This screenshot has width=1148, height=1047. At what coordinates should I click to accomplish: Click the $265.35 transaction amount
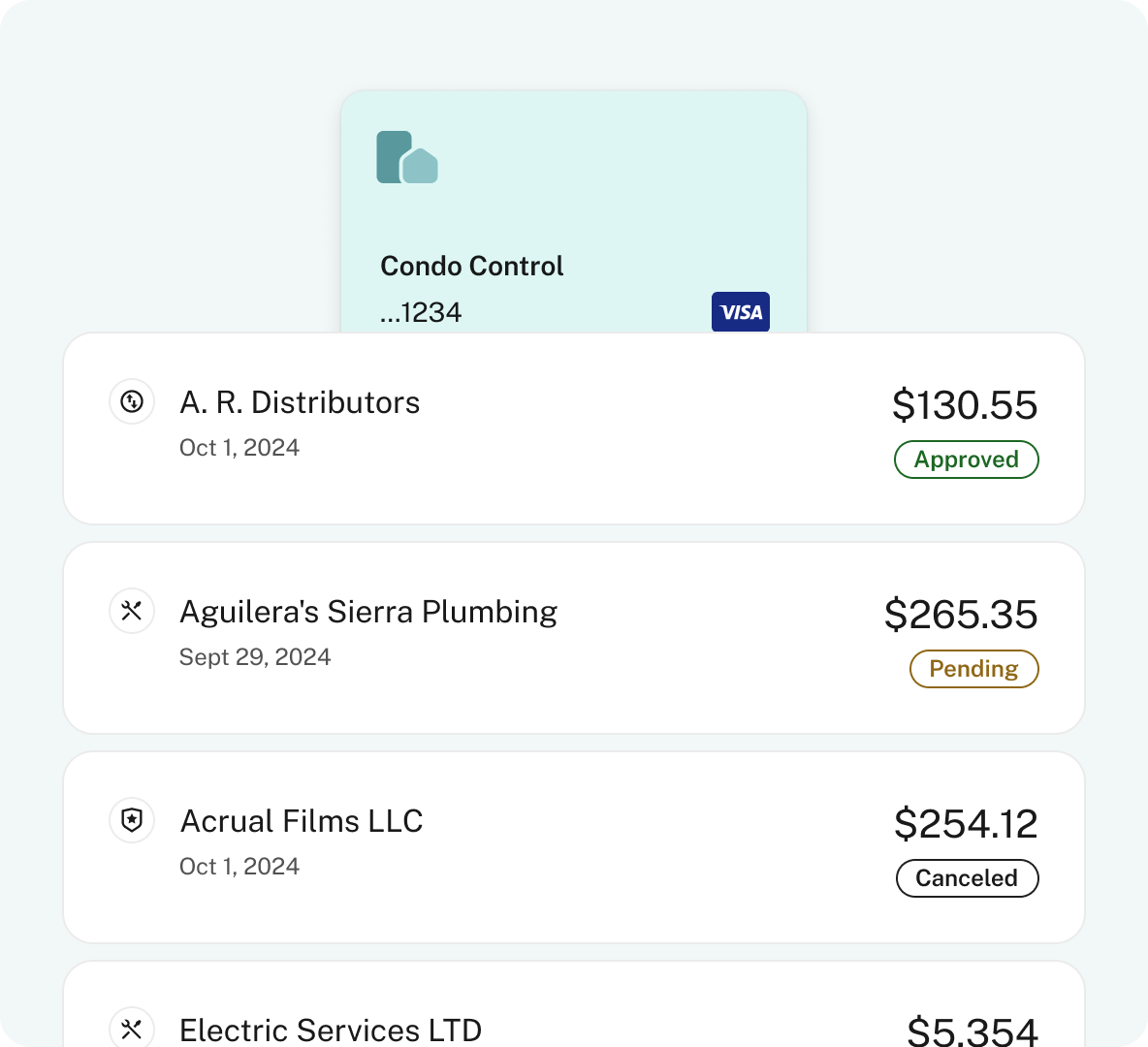tap(961, 615)
